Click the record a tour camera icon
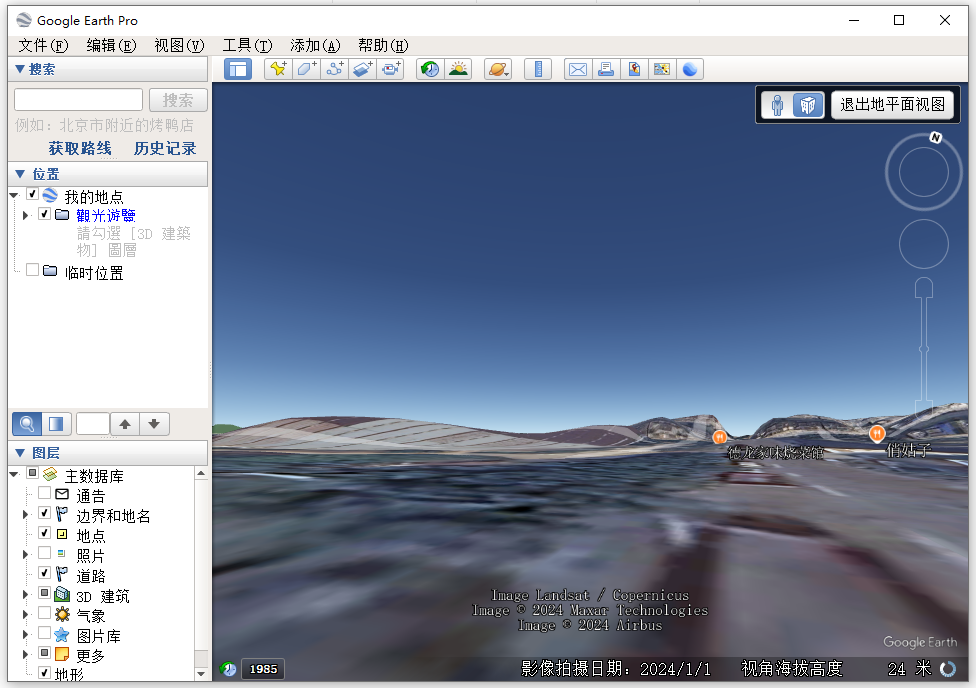The height and width of the screenshot is (688, 976). coord(391,69)
